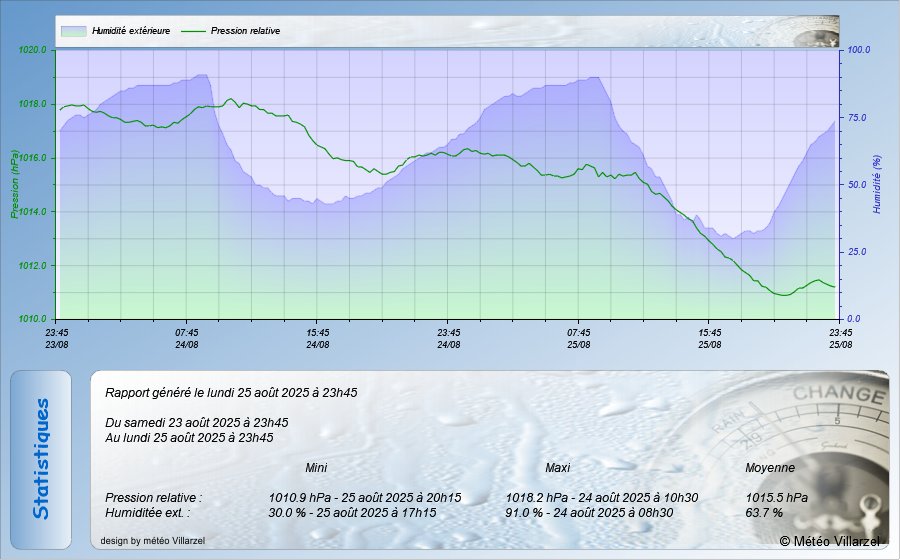Image resolution: width=900 pixels, height=560 pixels.
Task: Click the © Météo Villarzel copyright text
Action: [830, 541]
